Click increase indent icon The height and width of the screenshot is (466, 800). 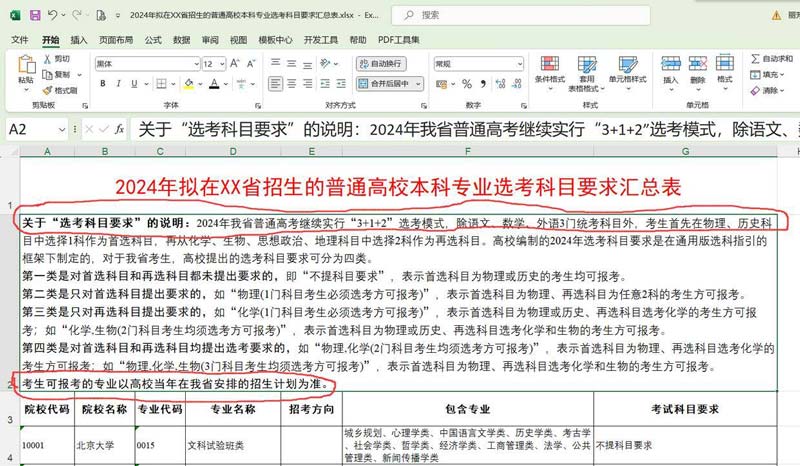pyautogui.click(x=341, y=83)
